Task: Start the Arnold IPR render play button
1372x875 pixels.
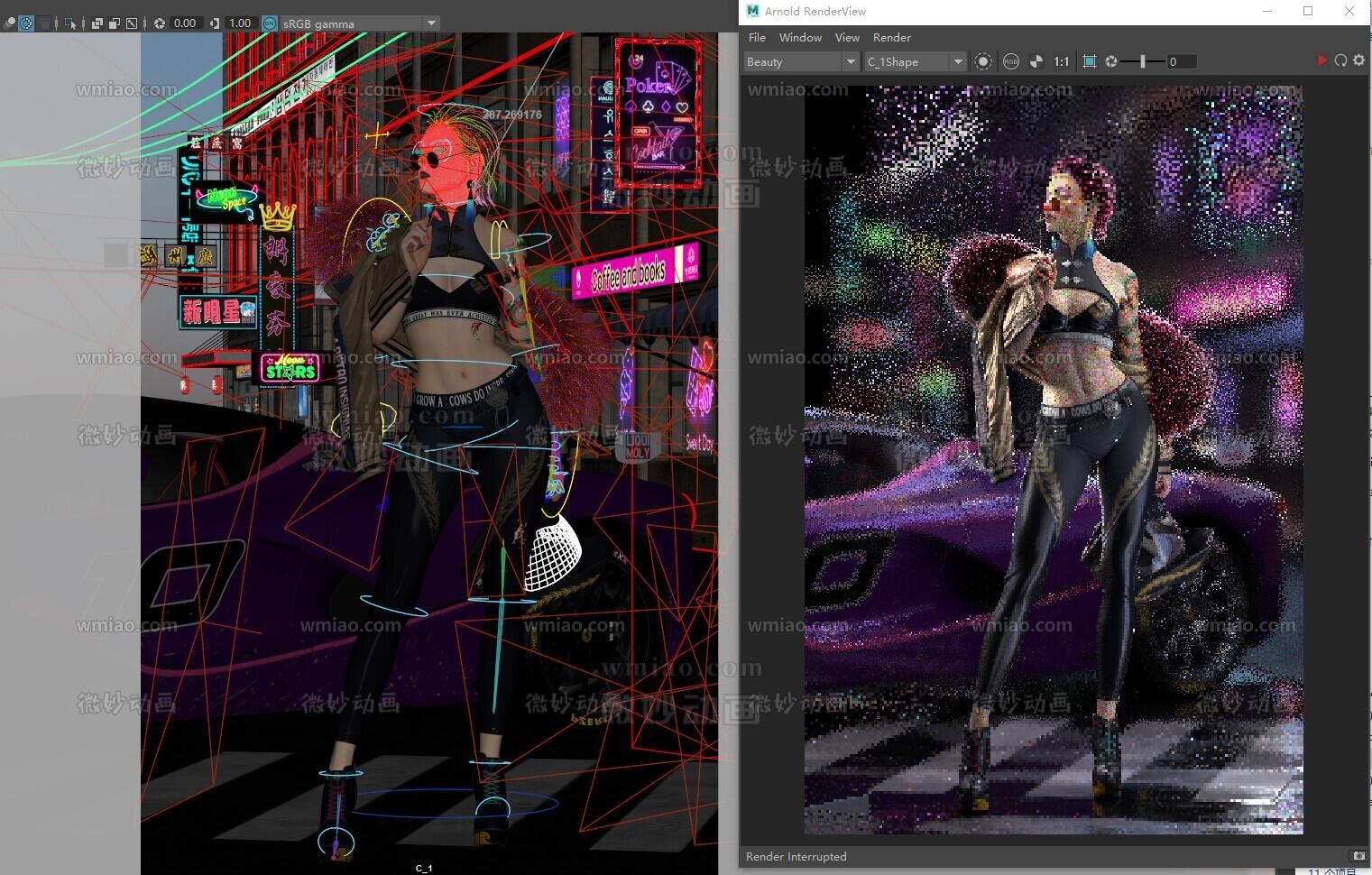Action: (x=1321, y=60)
